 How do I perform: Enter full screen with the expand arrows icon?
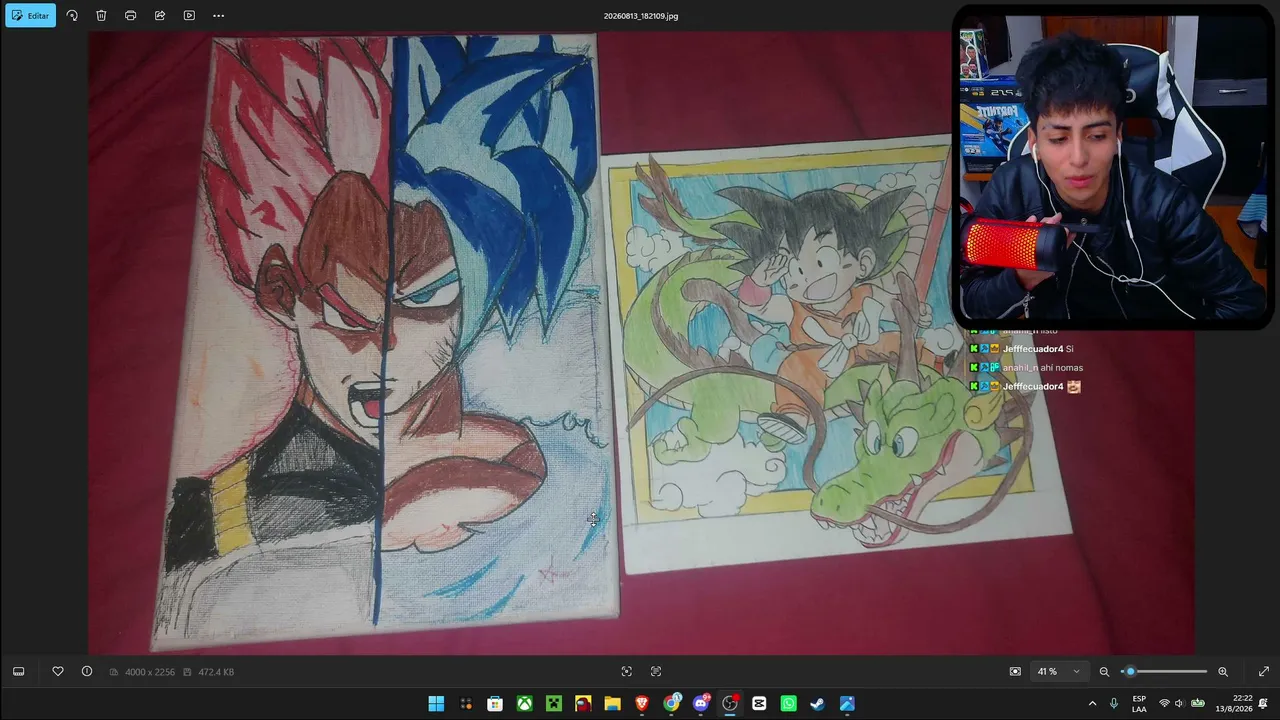tap(1263, 672)
